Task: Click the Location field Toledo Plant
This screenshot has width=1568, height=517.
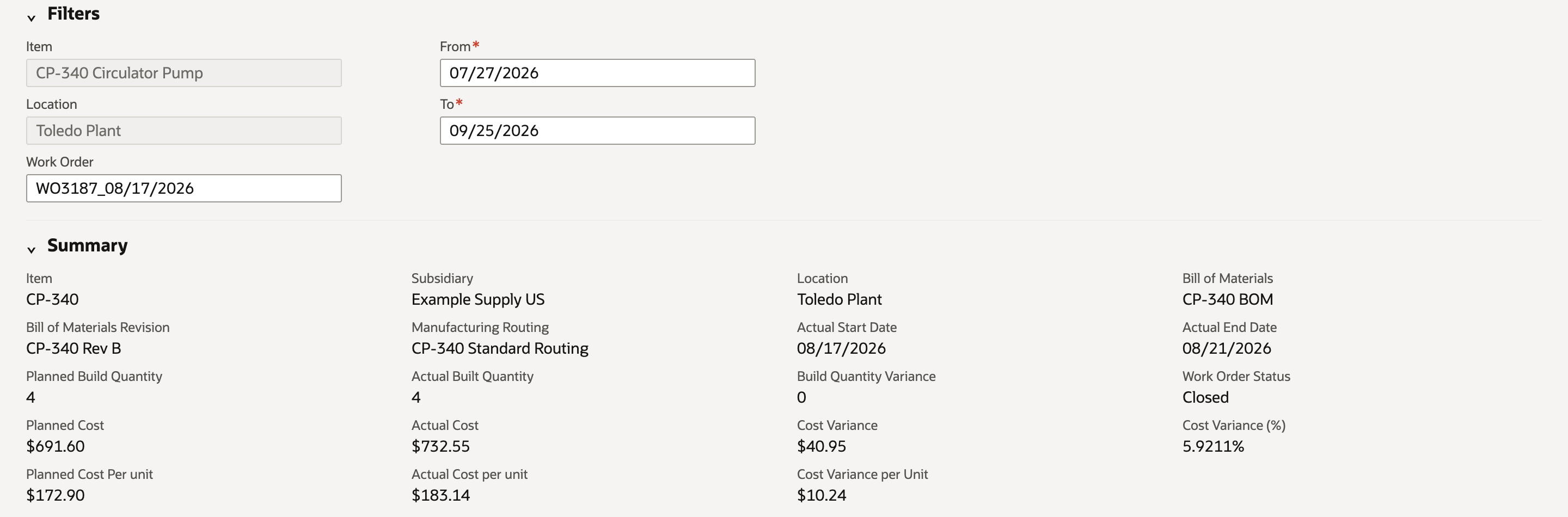Action: [184, 131]
